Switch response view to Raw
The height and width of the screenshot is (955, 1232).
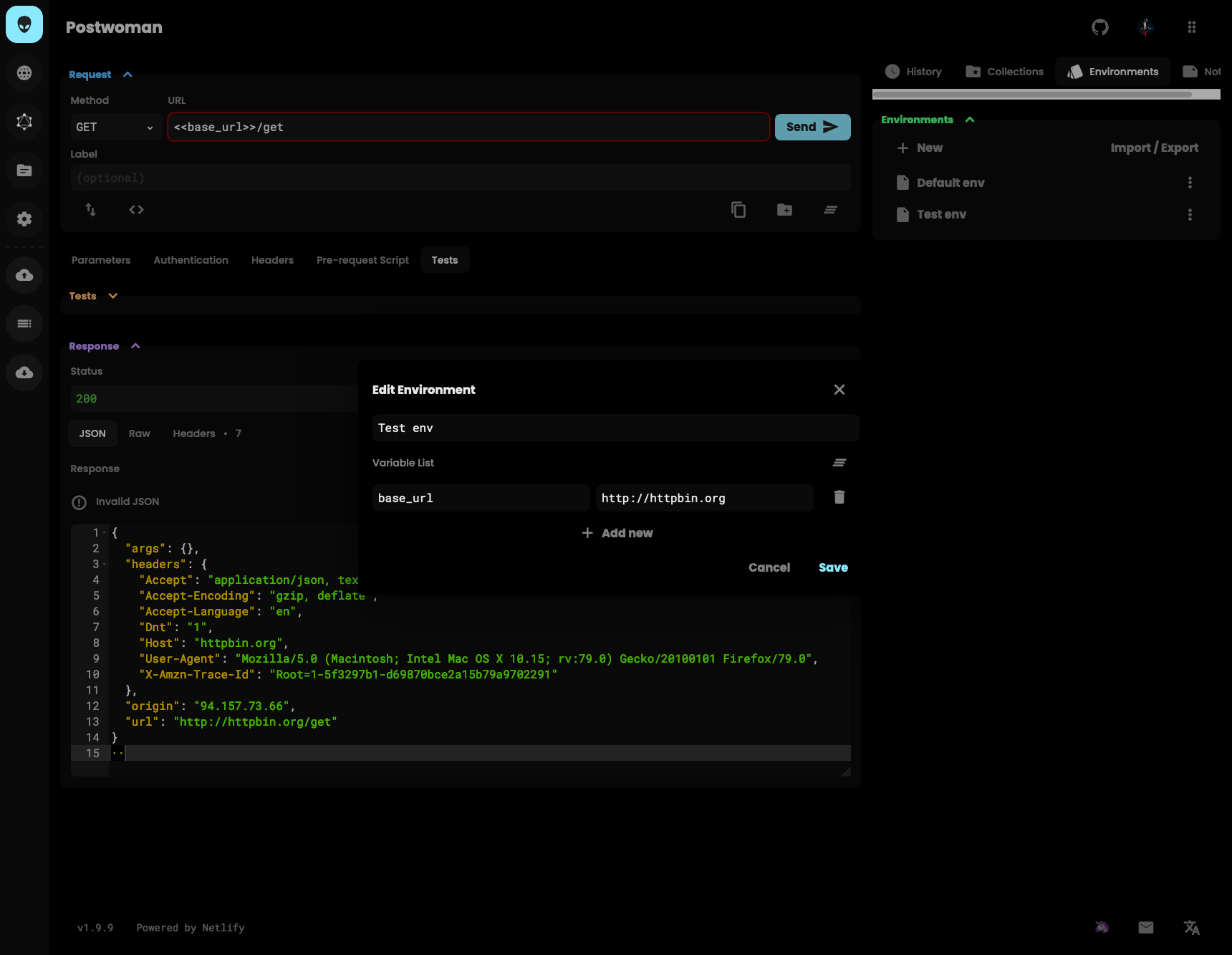click(140, 433)
